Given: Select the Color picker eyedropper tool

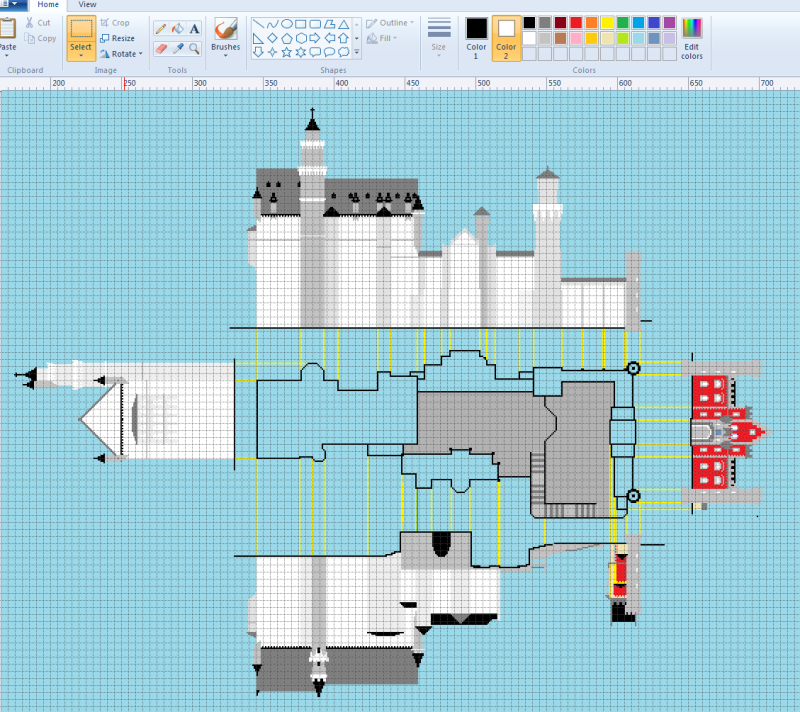Looking at the screenshot, I should click(178, 48).
